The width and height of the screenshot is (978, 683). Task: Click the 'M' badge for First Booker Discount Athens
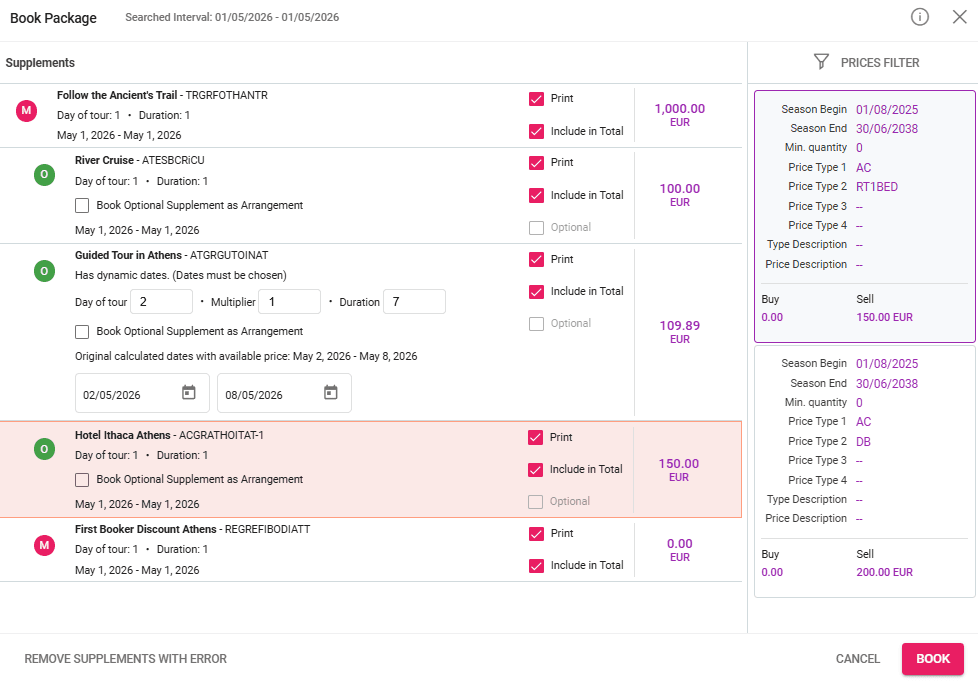pos(44,545)
